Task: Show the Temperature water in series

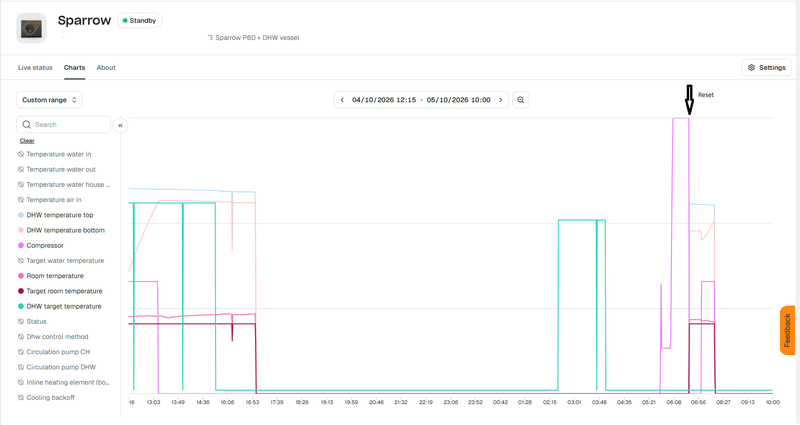Action: click(55, 154)
